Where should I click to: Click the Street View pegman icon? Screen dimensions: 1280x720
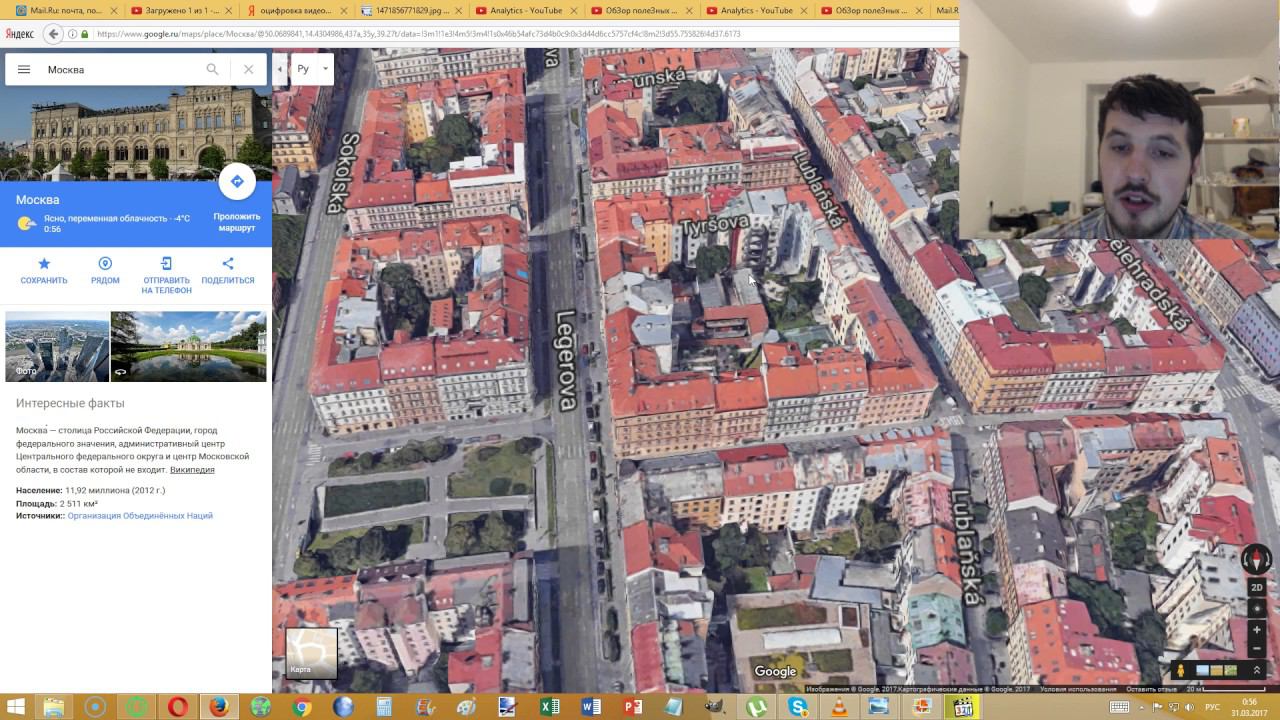pyautogui.click(x=1181, y=670)
